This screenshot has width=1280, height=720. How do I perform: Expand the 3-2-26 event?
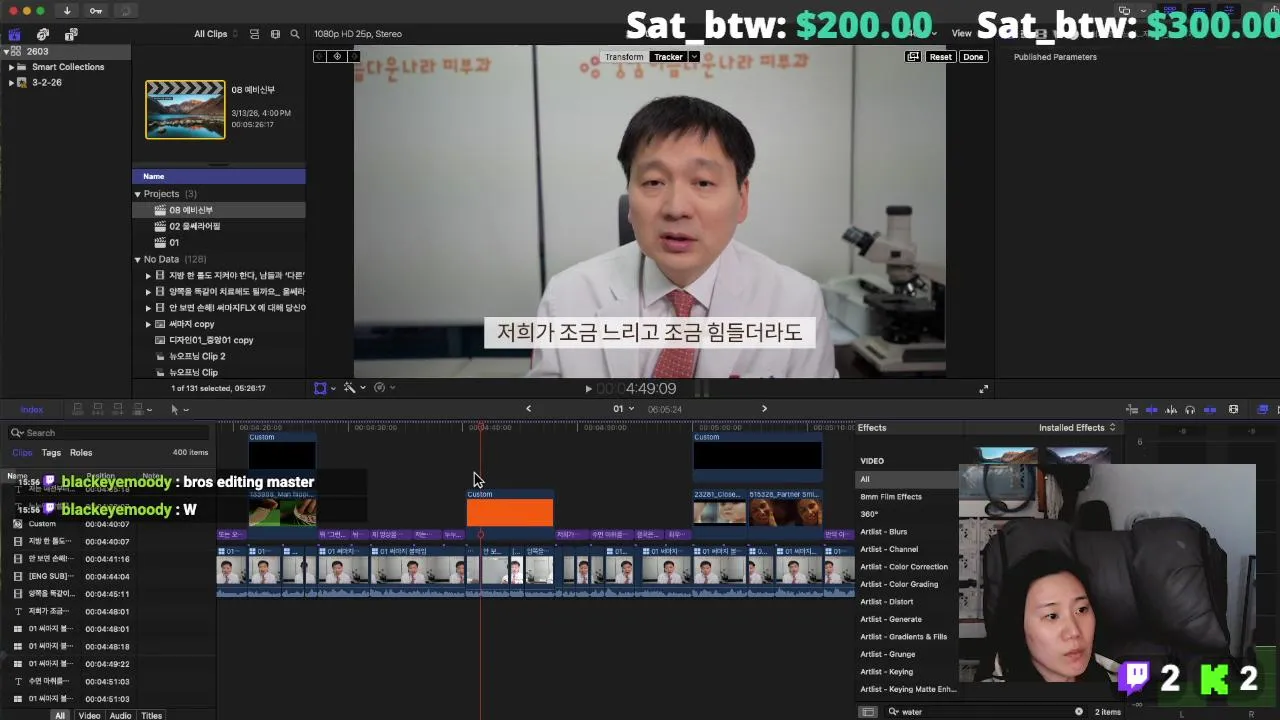pyautogui.click(x=11, y=83)
